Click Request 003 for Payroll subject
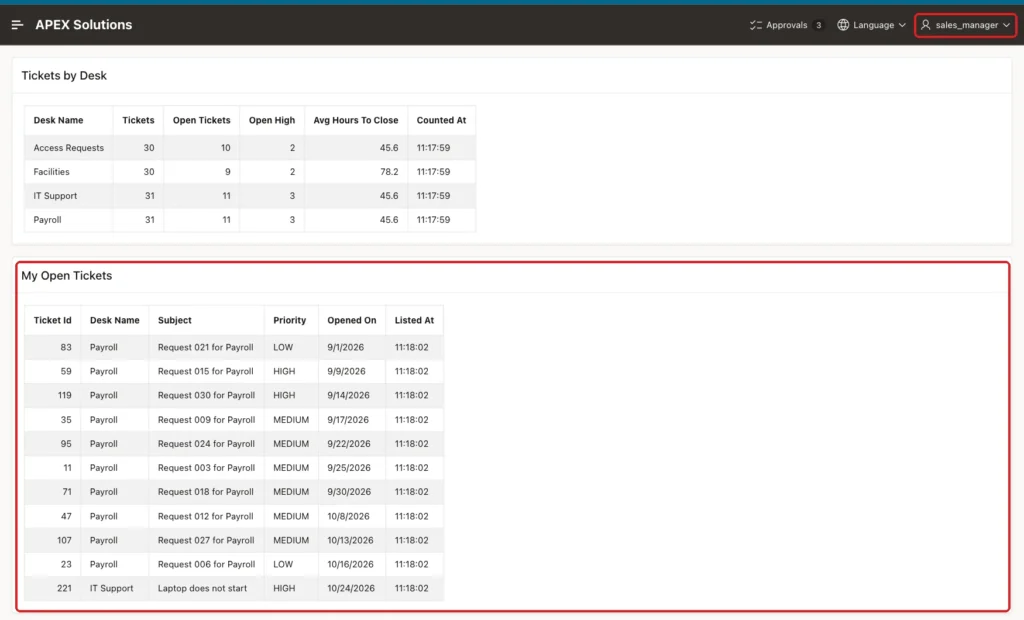 (x=206, y=468)
